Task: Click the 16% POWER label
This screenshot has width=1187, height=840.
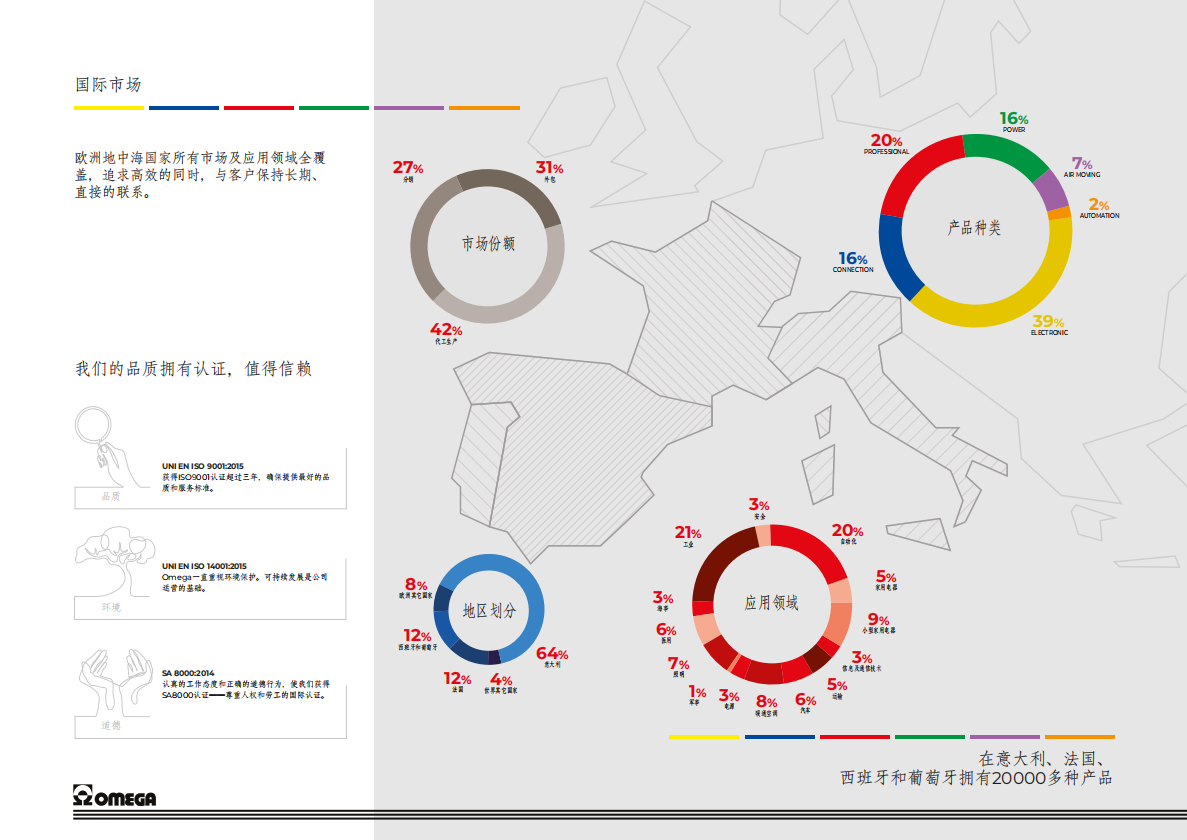Action: (1014, 121)
